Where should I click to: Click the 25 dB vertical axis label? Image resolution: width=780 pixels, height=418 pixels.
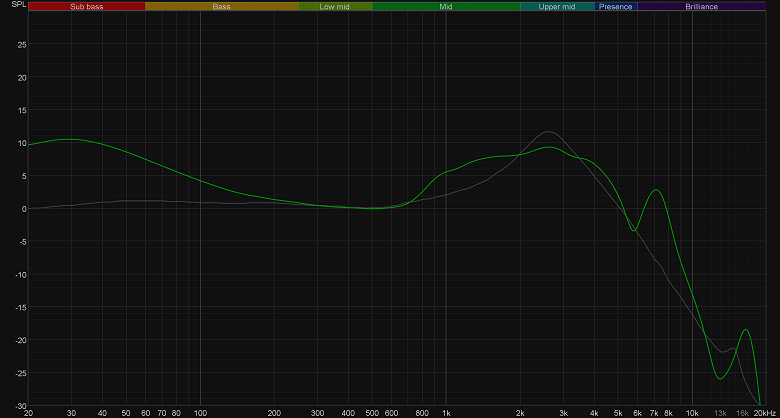[22, 44]
